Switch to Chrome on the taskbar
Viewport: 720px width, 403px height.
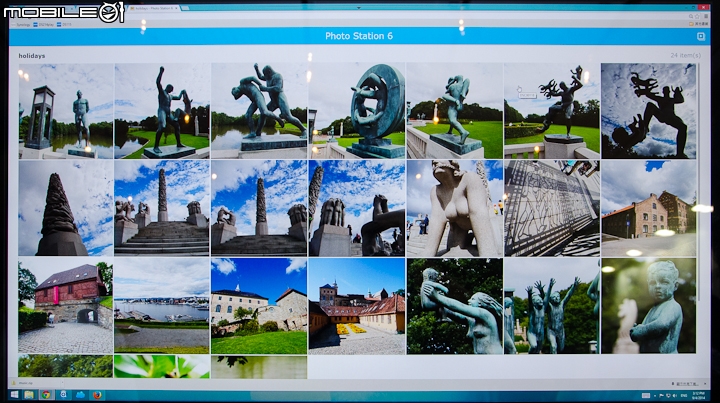point(46,395)
